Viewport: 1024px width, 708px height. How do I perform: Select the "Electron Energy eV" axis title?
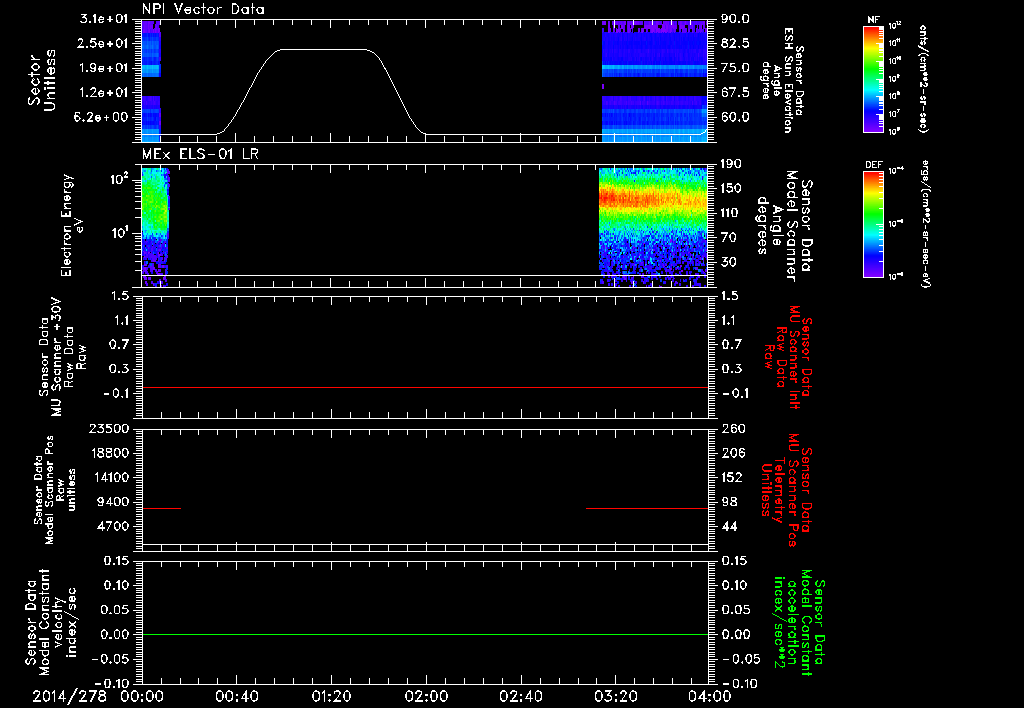(x=72, y=225)
